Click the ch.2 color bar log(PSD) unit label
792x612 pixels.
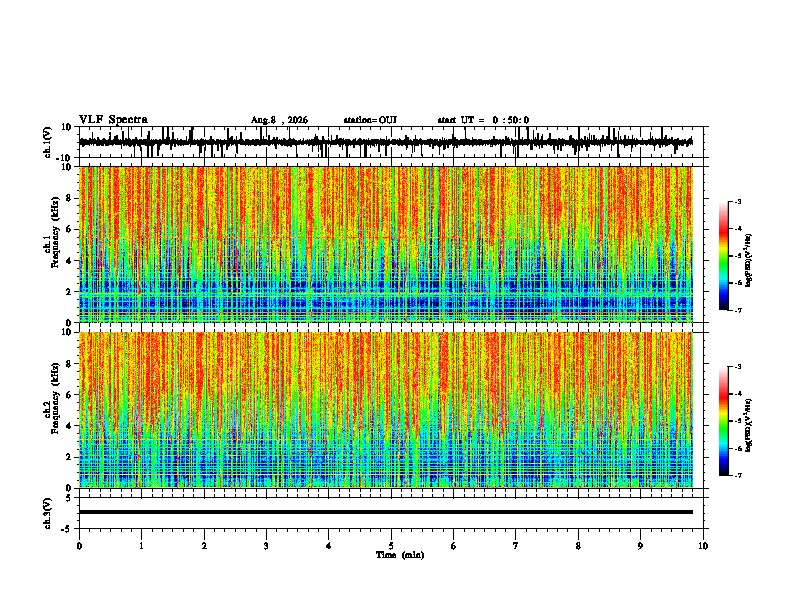(749, 425)
